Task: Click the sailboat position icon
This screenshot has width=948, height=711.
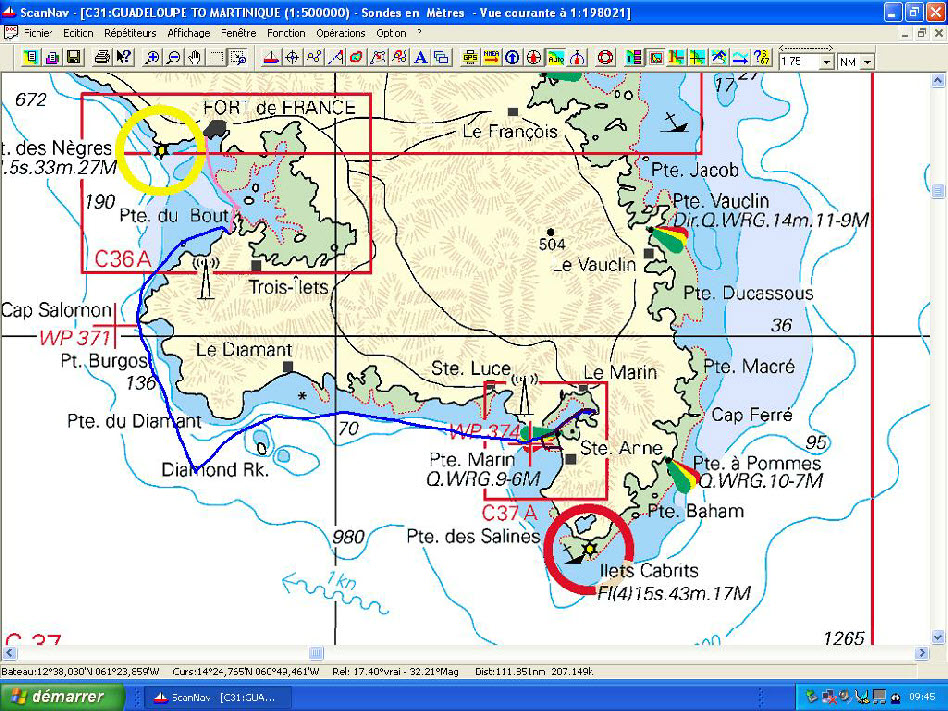Action: coord(270,57)
